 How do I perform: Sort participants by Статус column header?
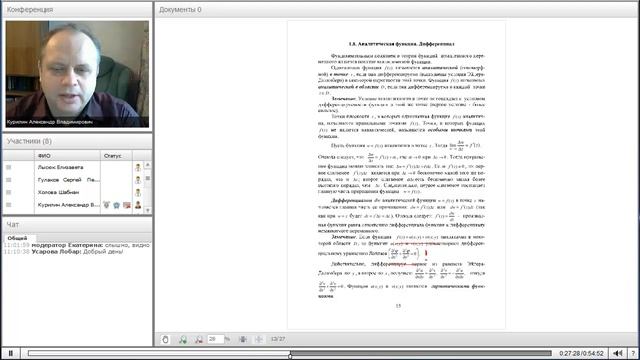pyautogui.click(x=116, y=156)
